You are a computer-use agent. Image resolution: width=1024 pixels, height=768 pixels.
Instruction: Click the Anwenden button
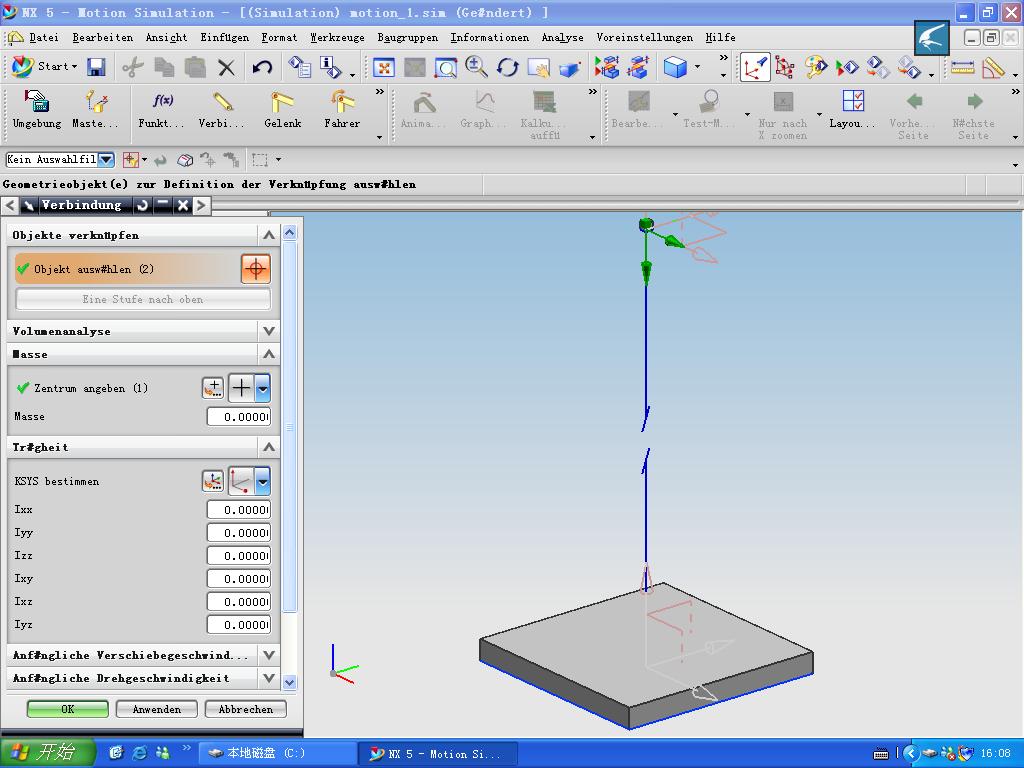157,709
